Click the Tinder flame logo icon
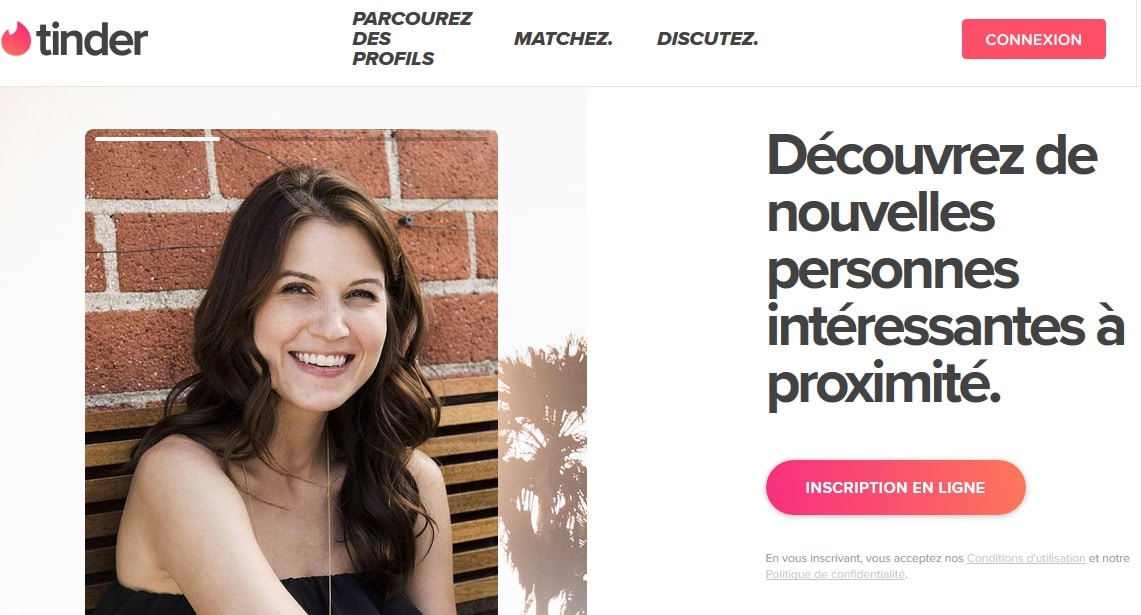The image size is (1141, 615). tap(15, 38)
